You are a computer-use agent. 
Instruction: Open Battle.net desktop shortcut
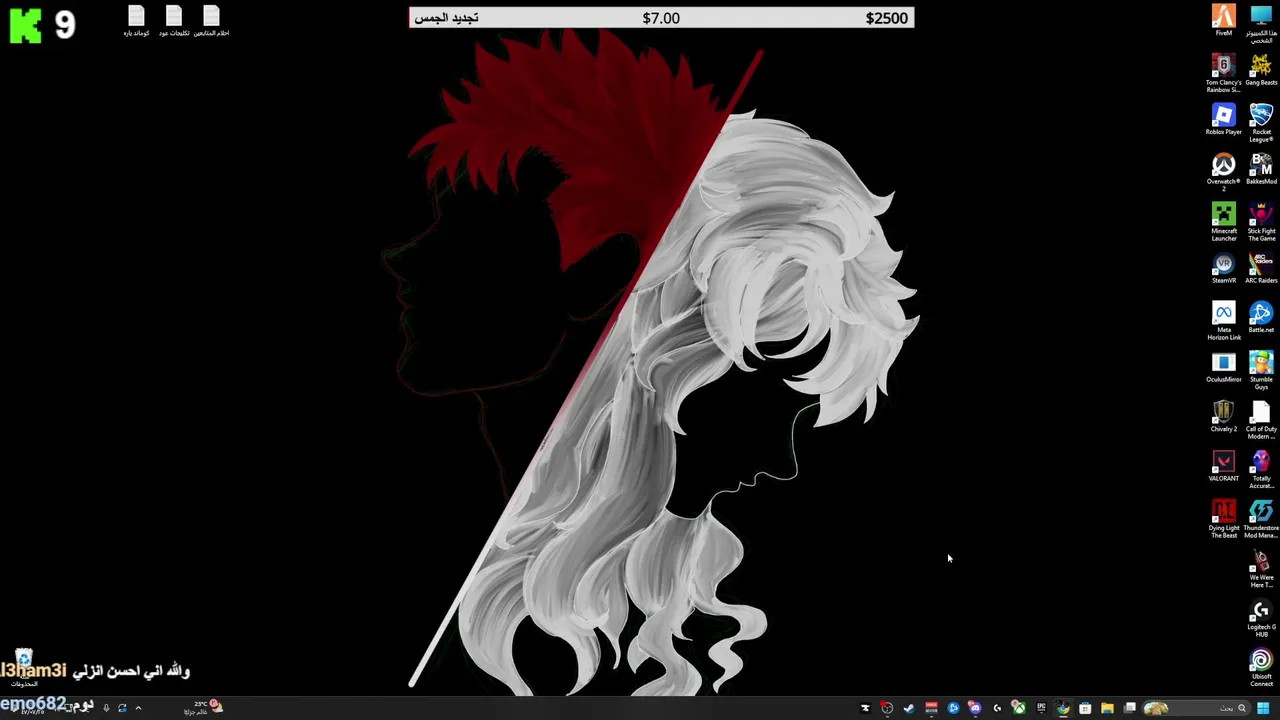coord(1261,317)
